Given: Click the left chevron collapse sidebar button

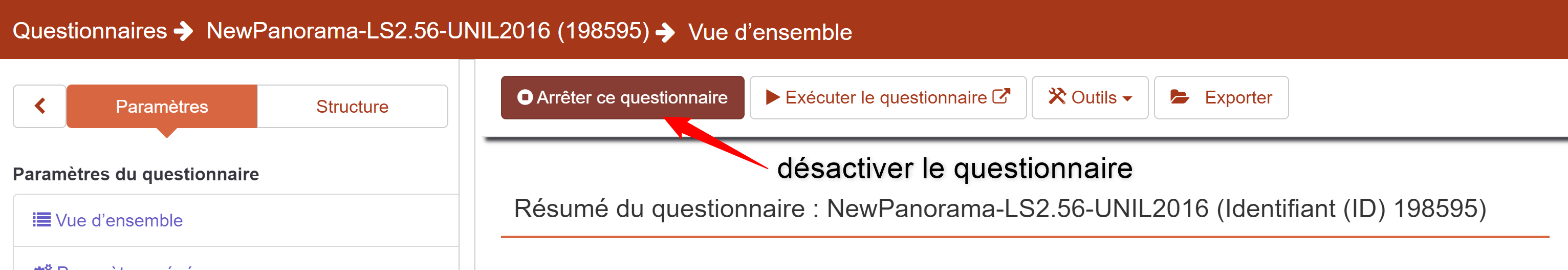Looking at the screenshot, I should [x=40, y=106].
